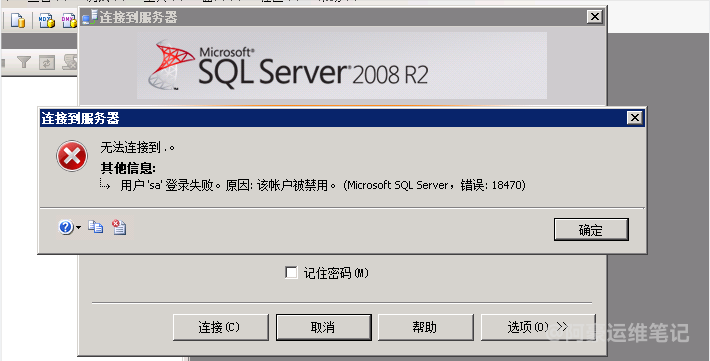Click the gray filter funnel icon
Screen dimensions: 710x361
(x=24, y=62)
